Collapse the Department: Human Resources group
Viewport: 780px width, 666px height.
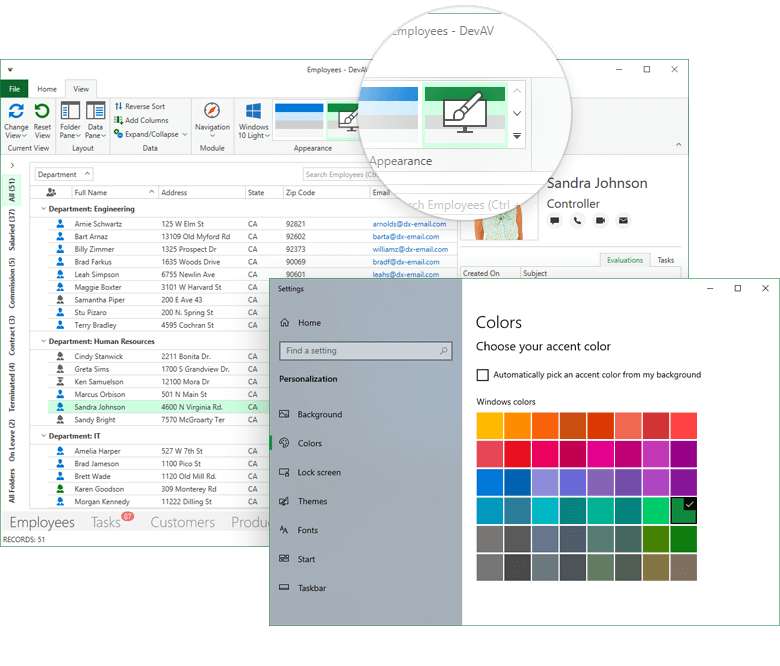pos(43,341)
